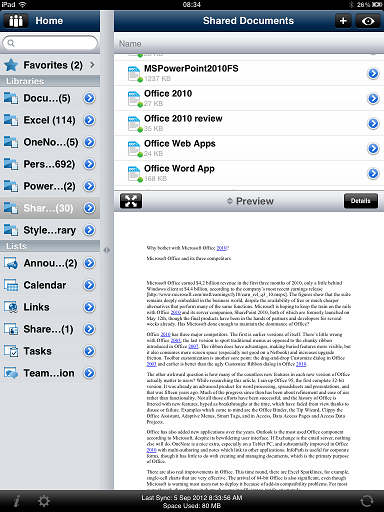Select the Power...(2) library
Viewport: 384px width, 512px height.
pos(50,186)
